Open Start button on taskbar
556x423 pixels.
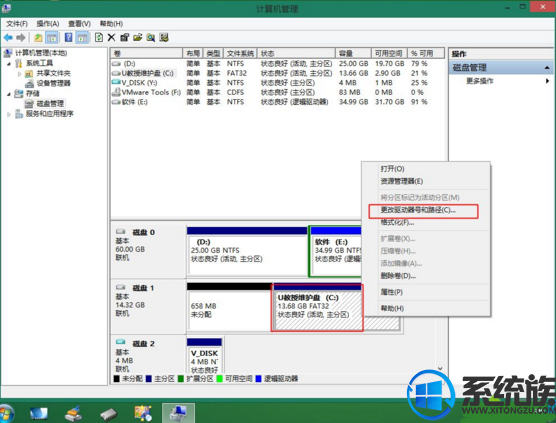coord(6,413)
